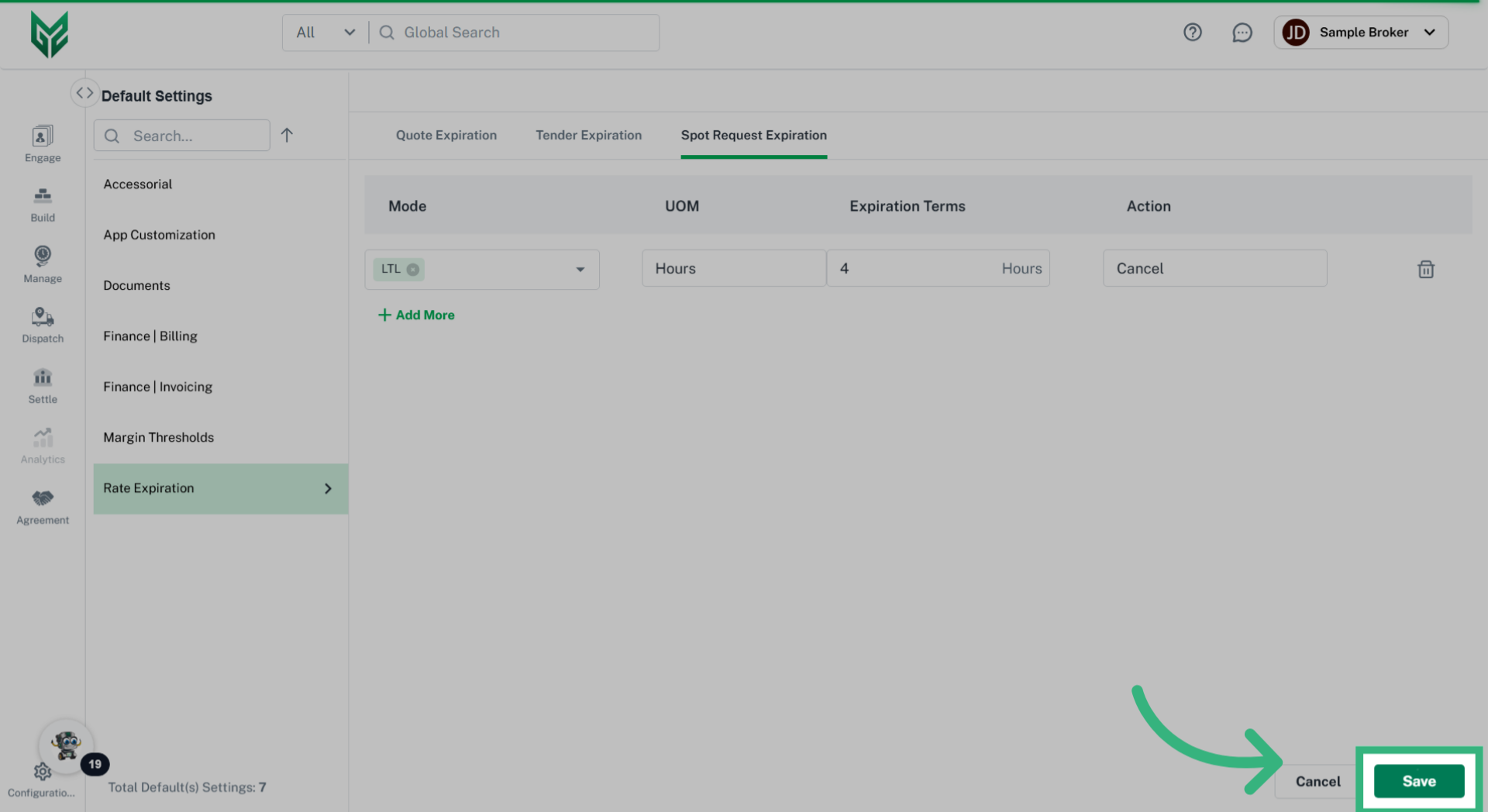This screenshot has height=812, width=1488.
Task: Switch to the Quote Expiration tab
Action: 446,136
